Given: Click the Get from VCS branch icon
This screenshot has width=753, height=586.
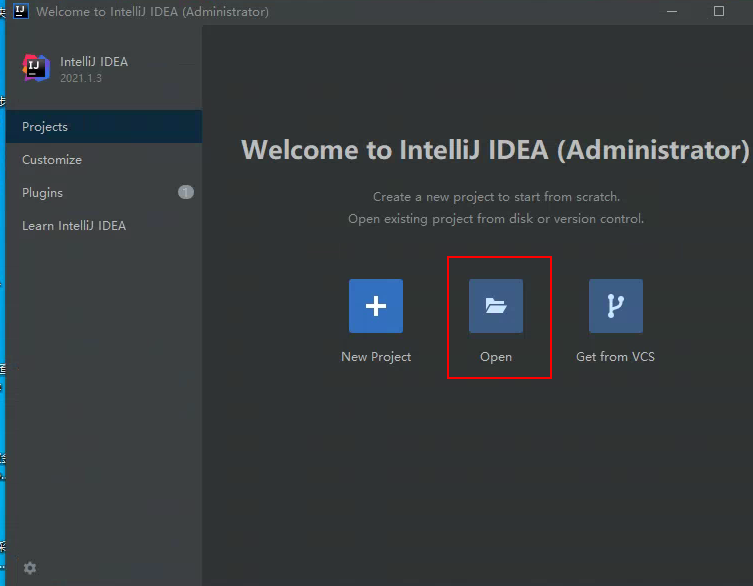Looking at the screenshot, I should click(x=615, y=306).
